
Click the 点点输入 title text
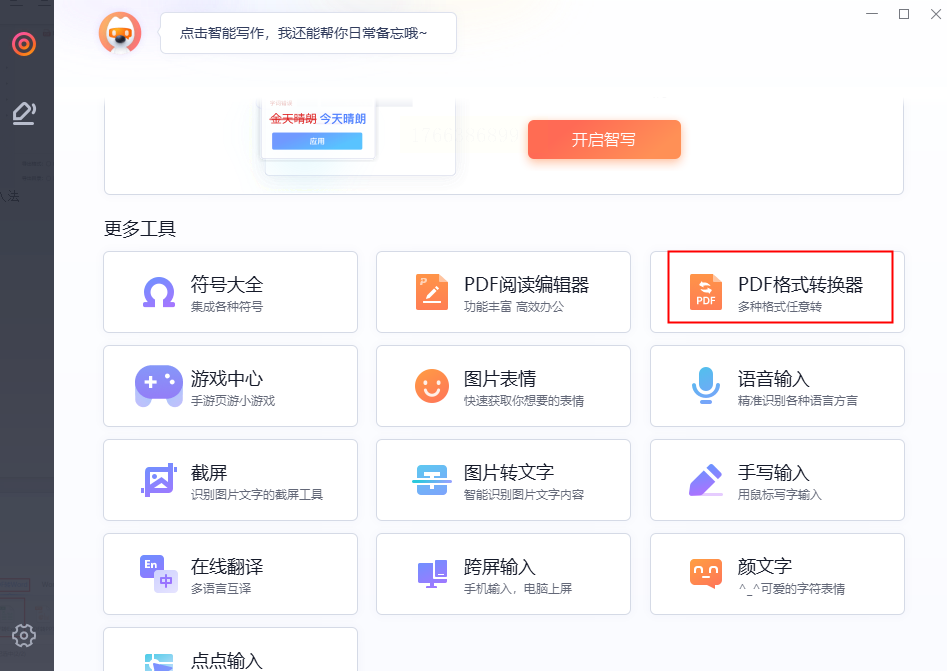coord(227,661)
